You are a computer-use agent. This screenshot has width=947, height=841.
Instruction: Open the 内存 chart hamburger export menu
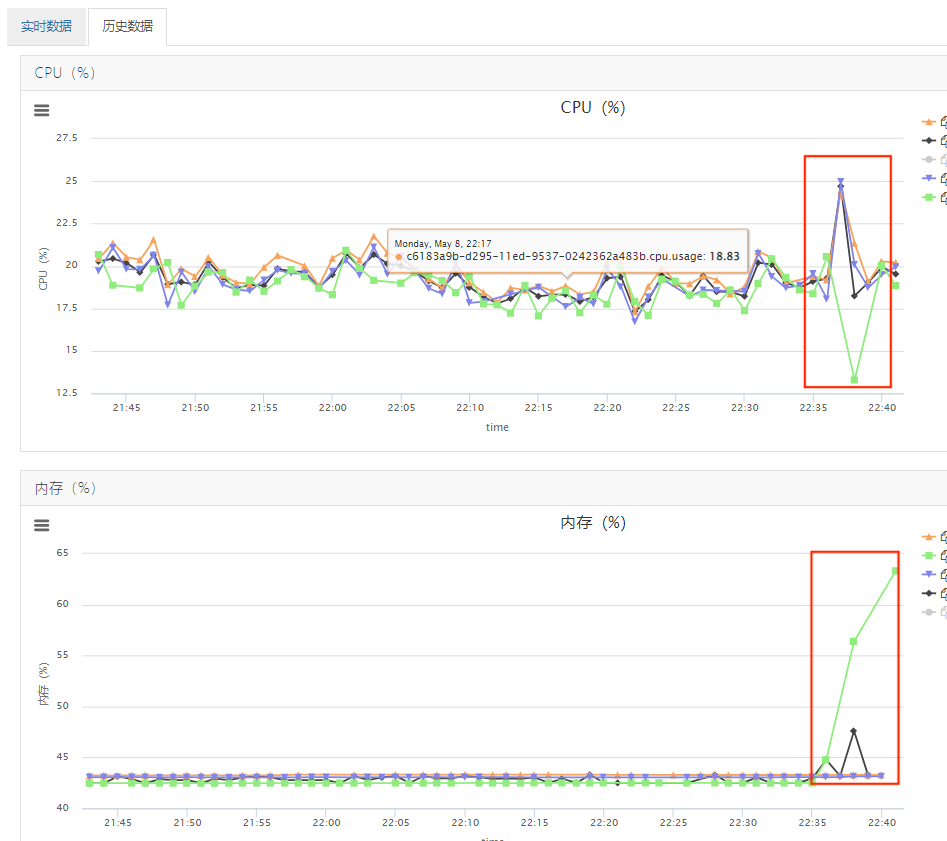coord(42,525)
